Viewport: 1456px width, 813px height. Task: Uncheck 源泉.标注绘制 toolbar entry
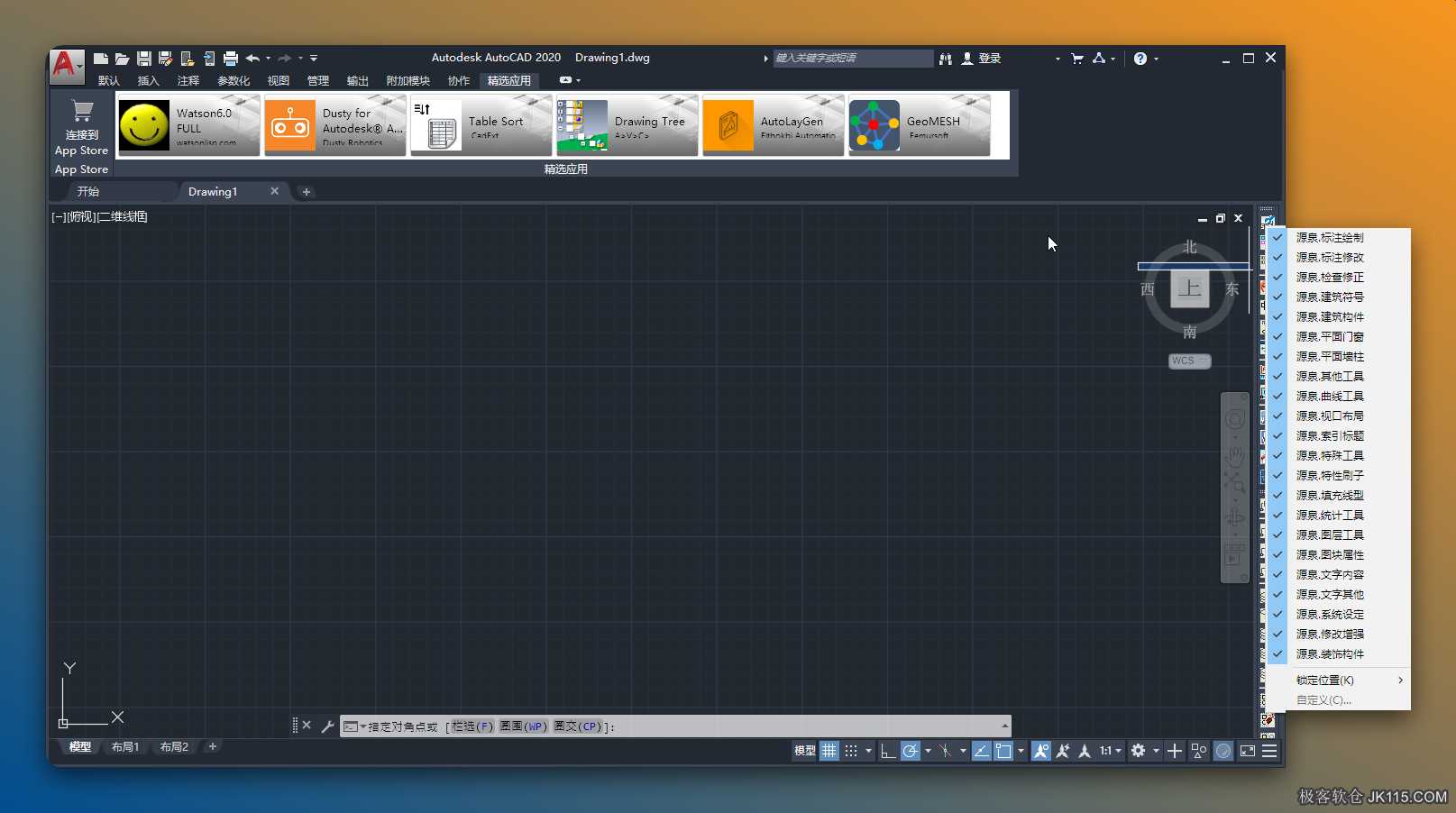pyautogui.click(x=1338, y=238)
